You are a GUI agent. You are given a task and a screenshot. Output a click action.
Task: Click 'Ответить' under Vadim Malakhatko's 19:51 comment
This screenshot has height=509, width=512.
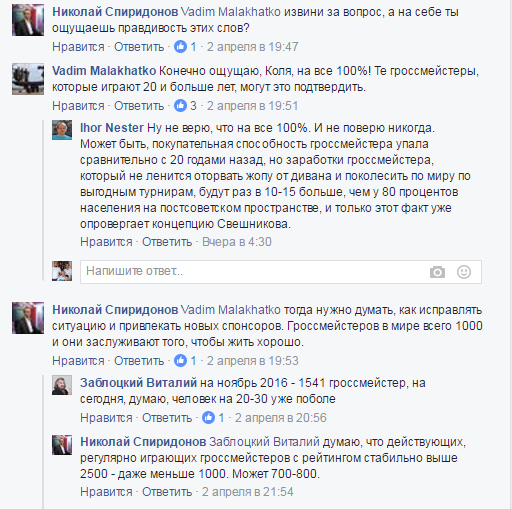click(139, 106)
